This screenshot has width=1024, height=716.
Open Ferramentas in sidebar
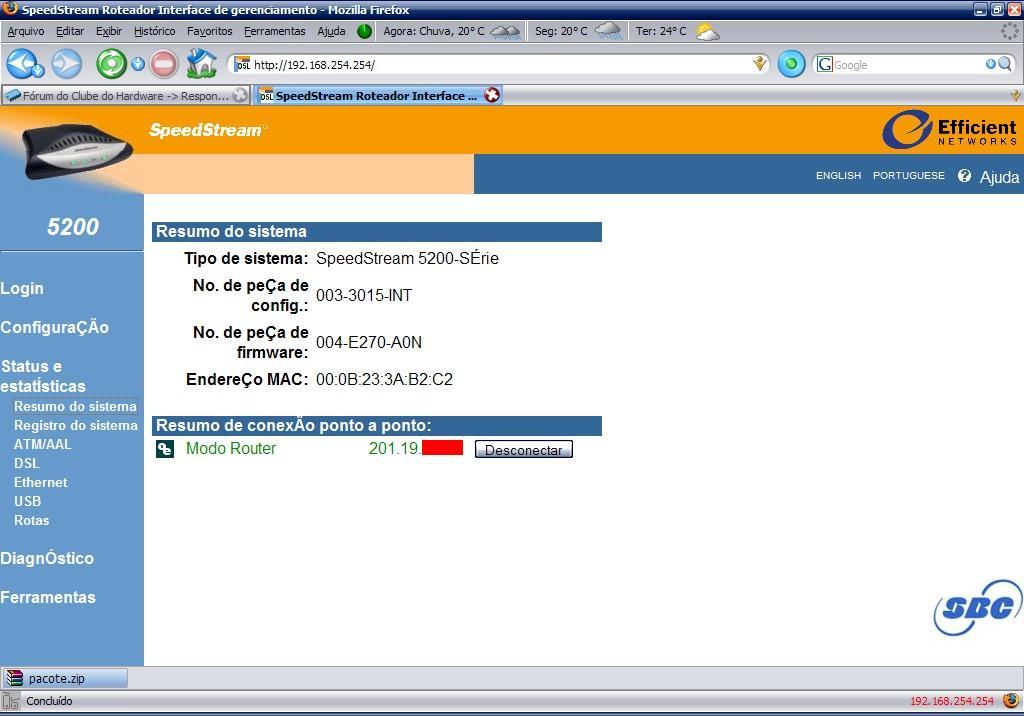pos(48,597)
